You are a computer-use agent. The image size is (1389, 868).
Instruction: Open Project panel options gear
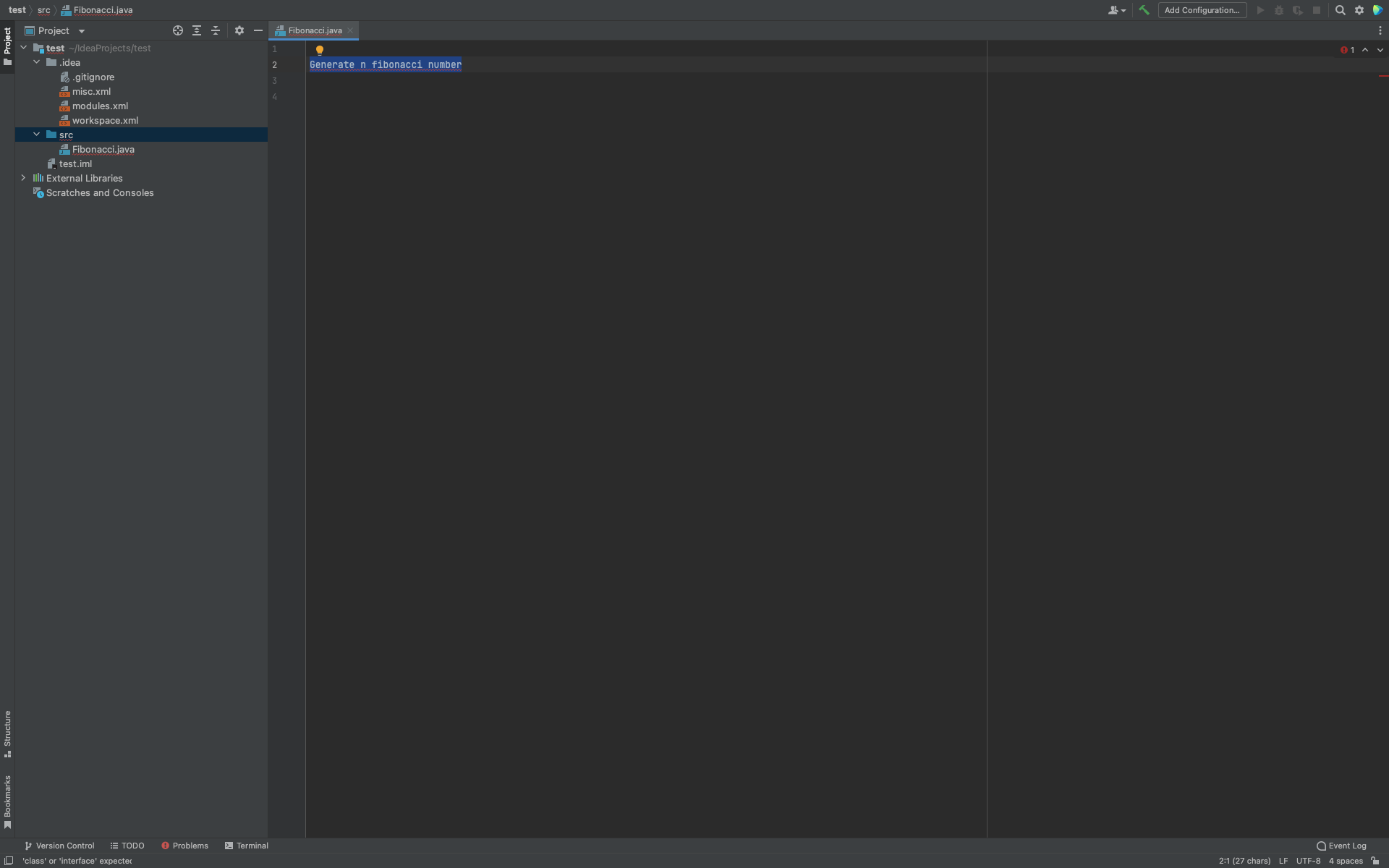[239, 30]
